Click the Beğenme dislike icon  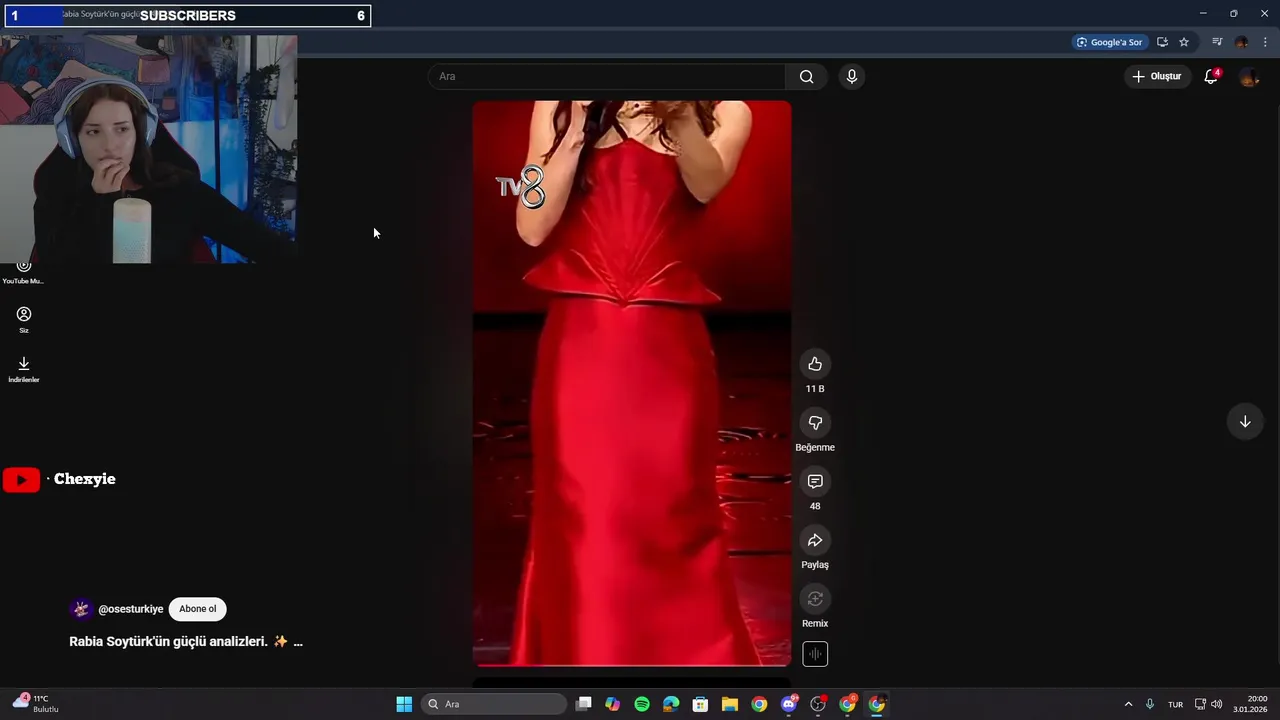(x=815, y=423)
